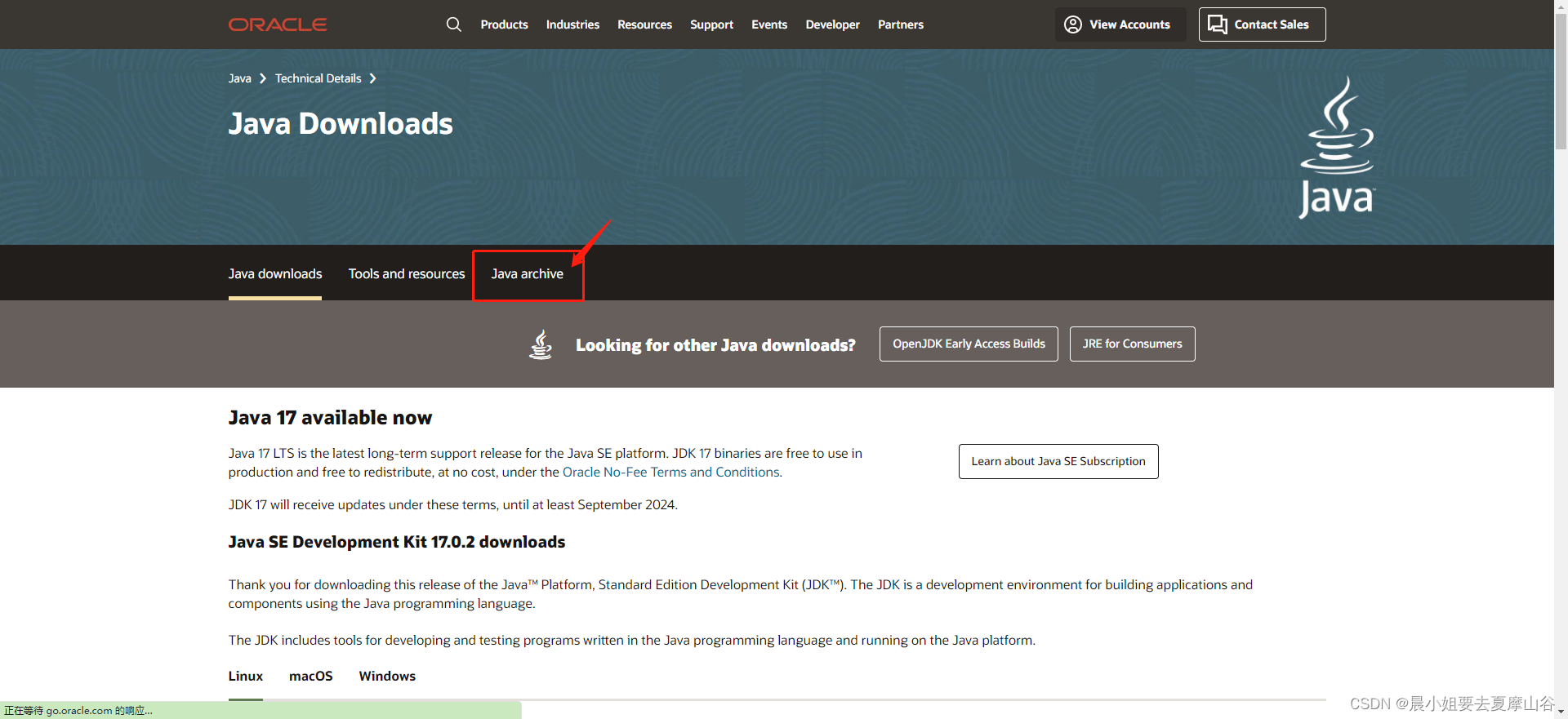Open the Products menu
Image resolution: width=1568 pixels, height=719 pixels.
[504, 24]
